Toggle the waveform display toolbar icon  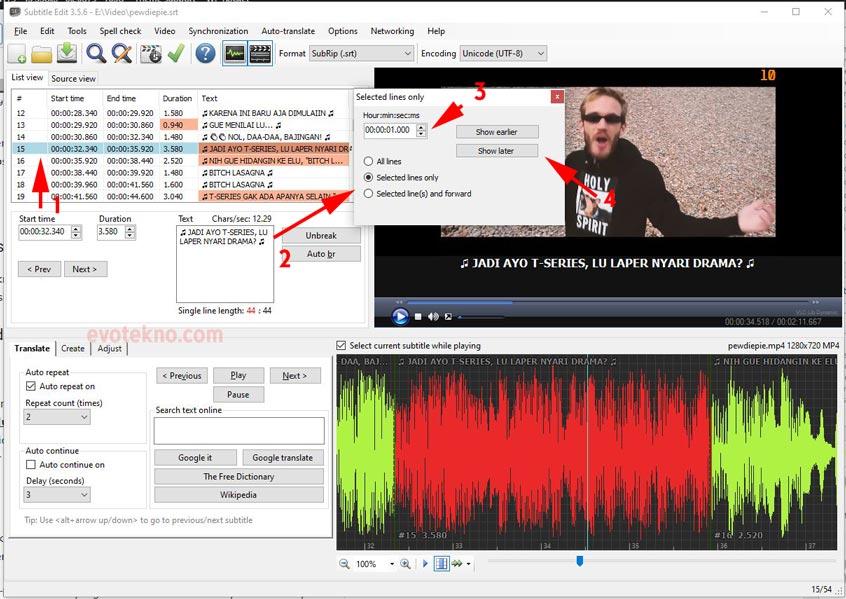pyautogui.click(x=234, y=54)
